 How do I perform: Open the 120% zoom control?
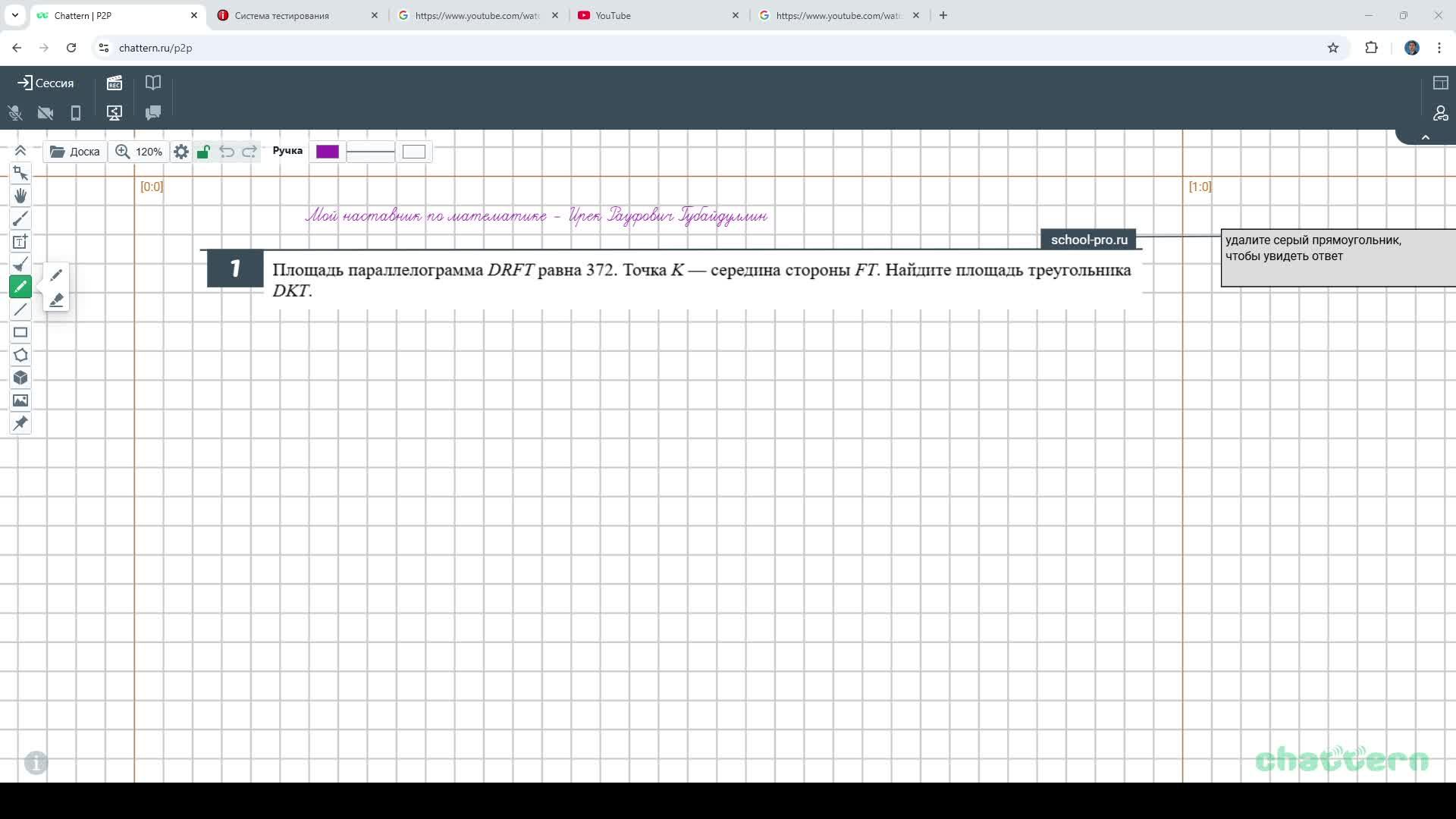139,152
